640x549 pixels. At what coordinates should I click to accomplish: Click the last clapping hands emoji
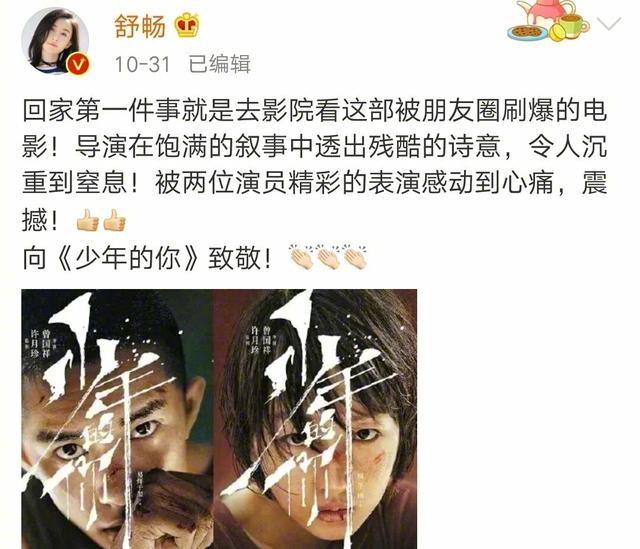[x=355, y=257]
